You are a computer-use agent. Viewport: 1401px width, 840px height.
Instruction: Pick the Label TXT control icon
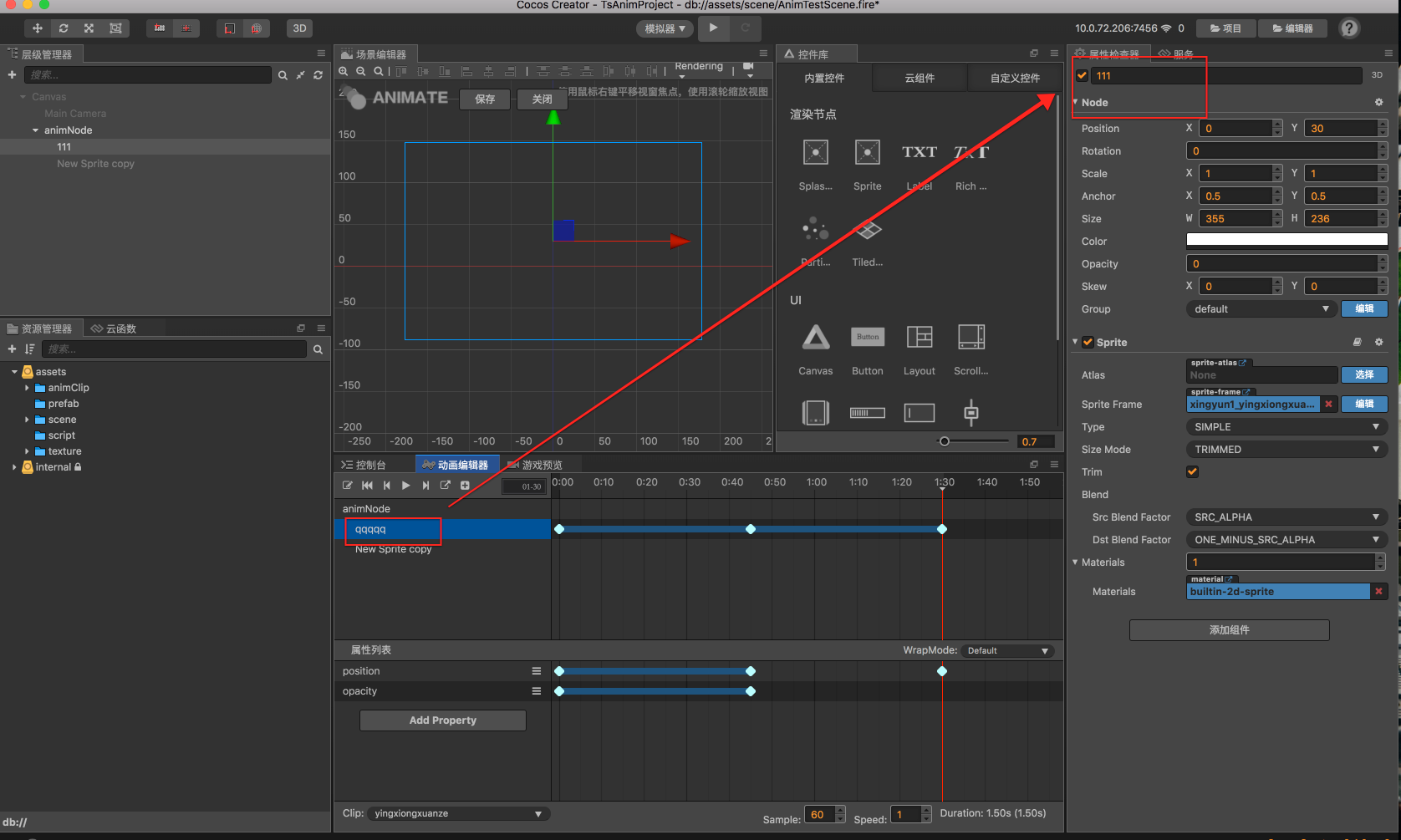tap(919, 152)
